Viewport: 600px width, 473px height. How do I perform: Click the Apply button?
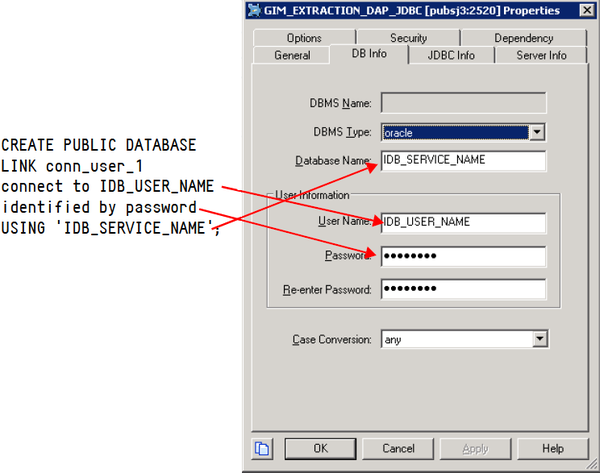[x=476, y=448]
